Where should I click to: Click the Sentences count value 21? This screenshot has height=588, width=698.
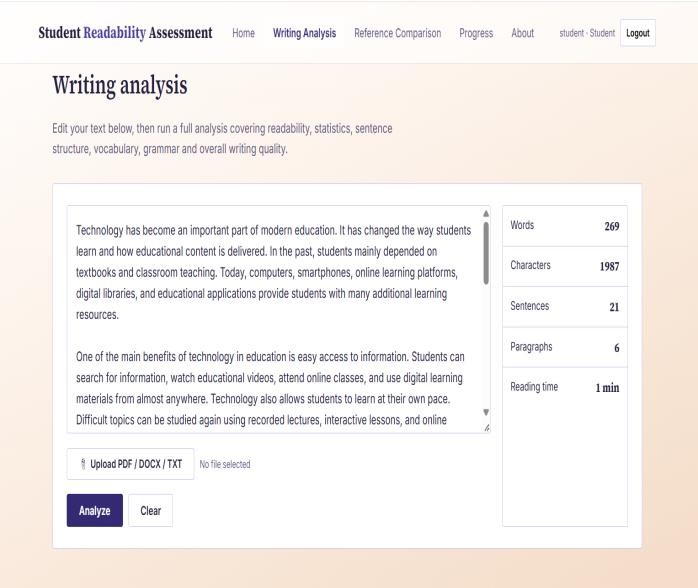coord(614,307)
